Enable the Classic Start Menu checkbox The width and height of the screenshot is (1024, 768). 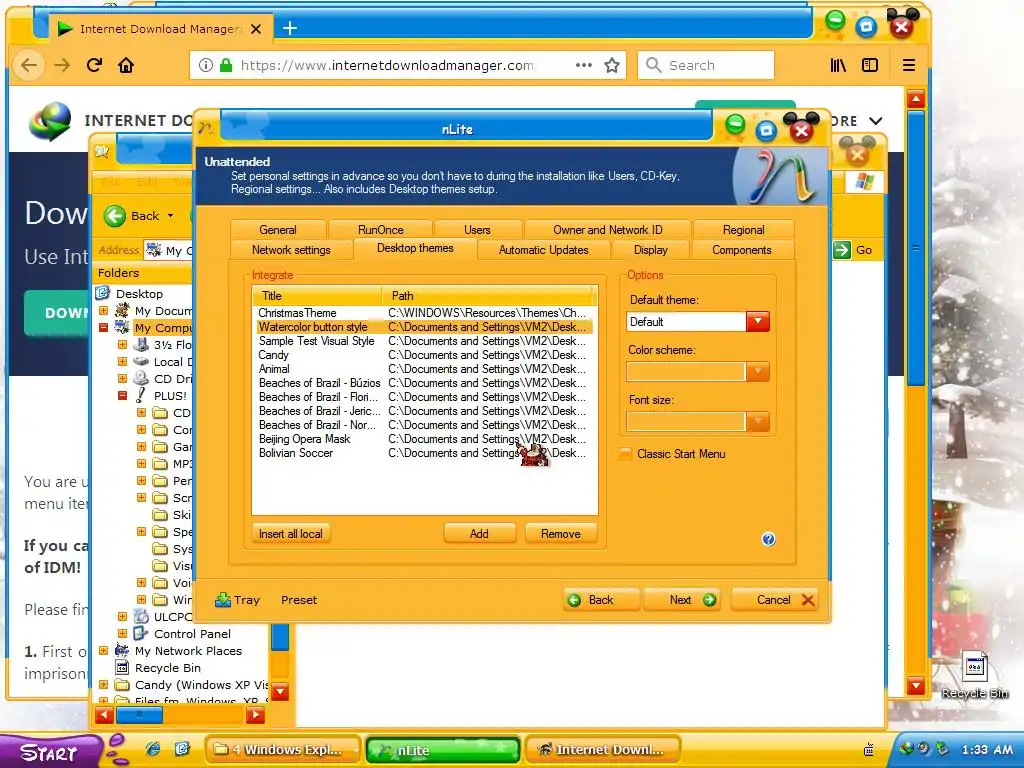[626, 453]
